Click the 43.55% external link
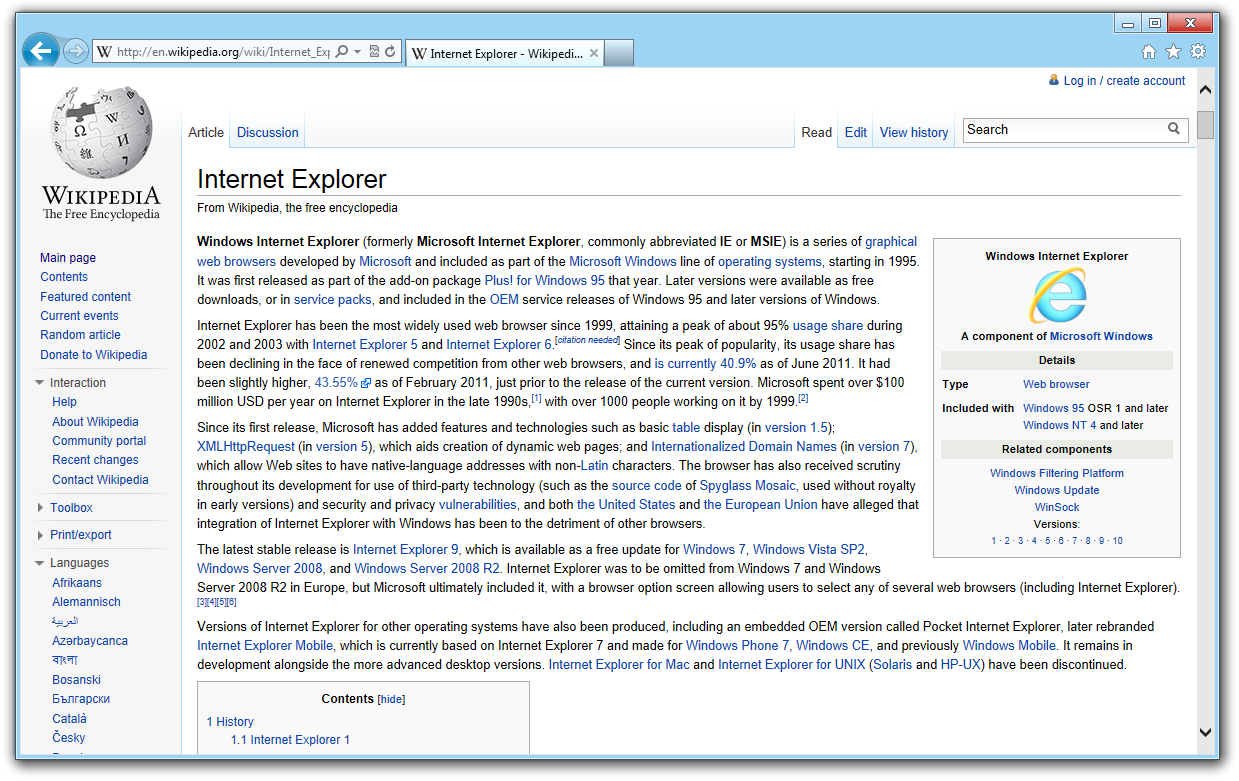1239x781 pixels. 343,383
